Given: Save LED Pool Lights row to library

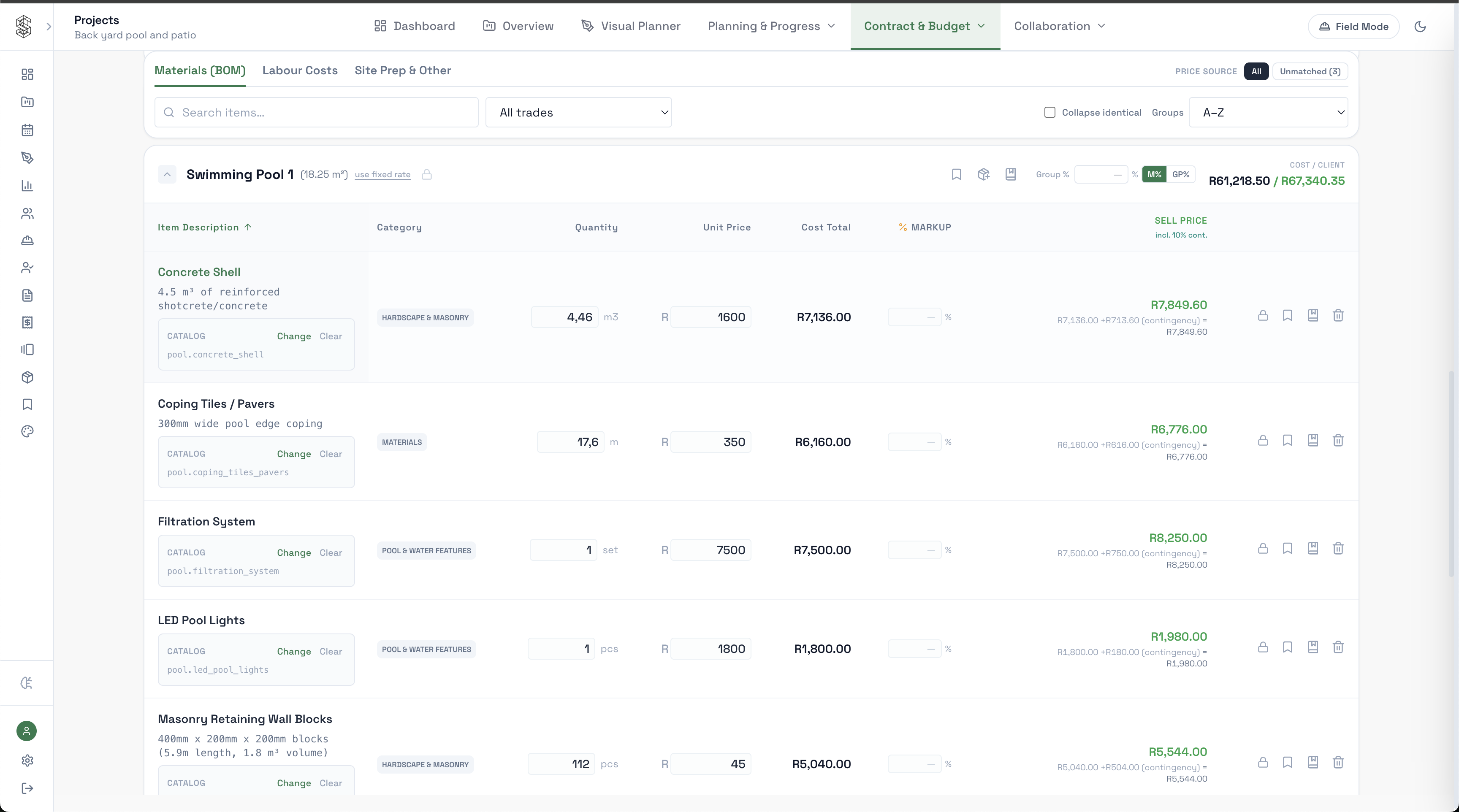Looking at the screenshot, I should (1313, 647).
